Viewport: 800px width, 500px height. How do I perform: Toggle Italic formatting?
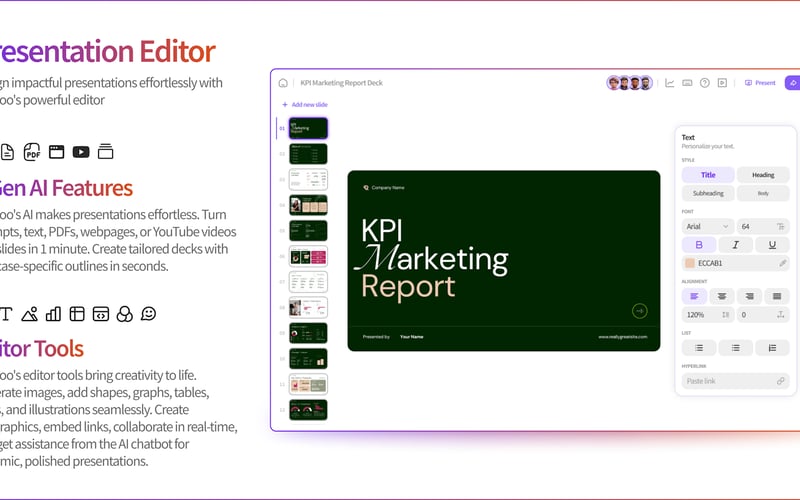click(x=735, y=245)
